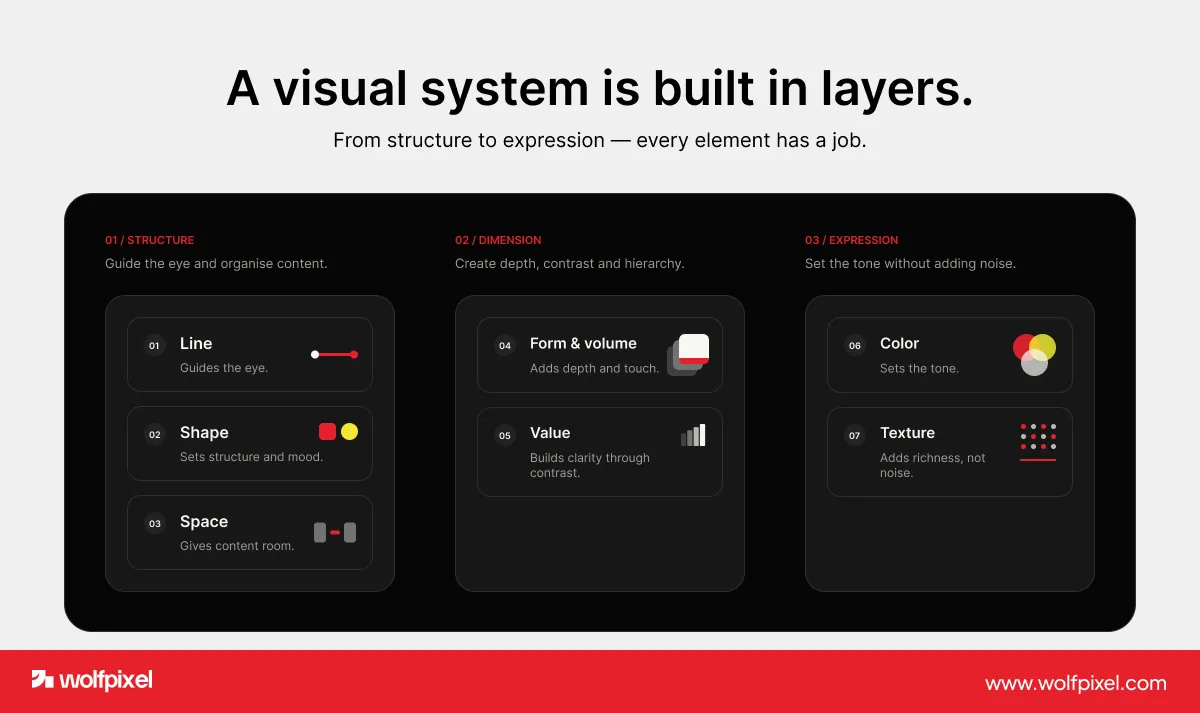Viewport: 1200px width, 713px height.
Task: Select the 03 / EXPRESSION heading
Action: point(852,240)
